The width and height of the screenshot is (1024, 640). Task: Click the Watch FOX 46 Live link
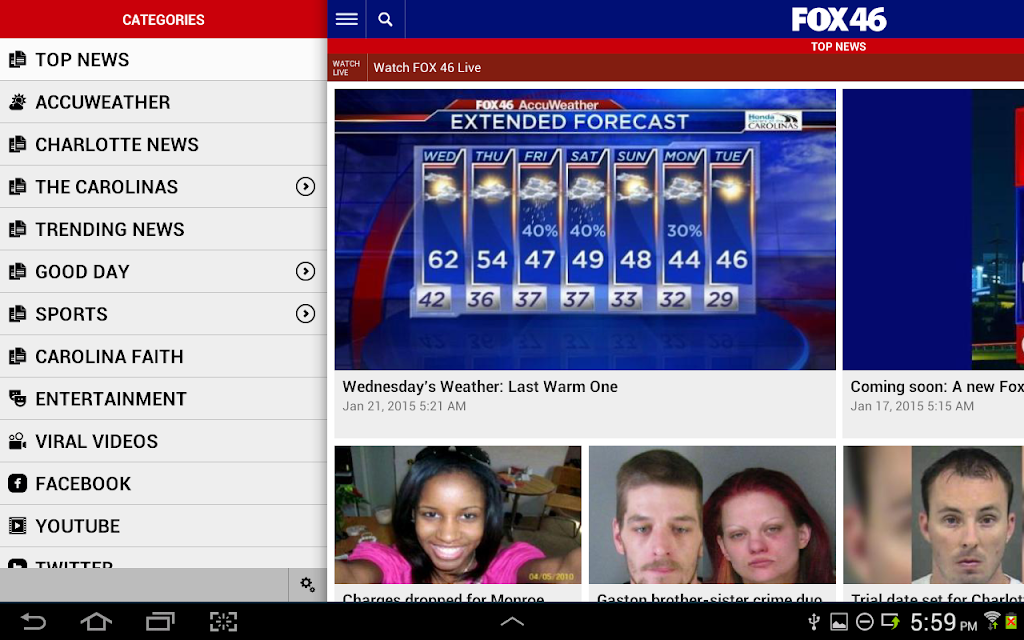[x=427, y=67]
